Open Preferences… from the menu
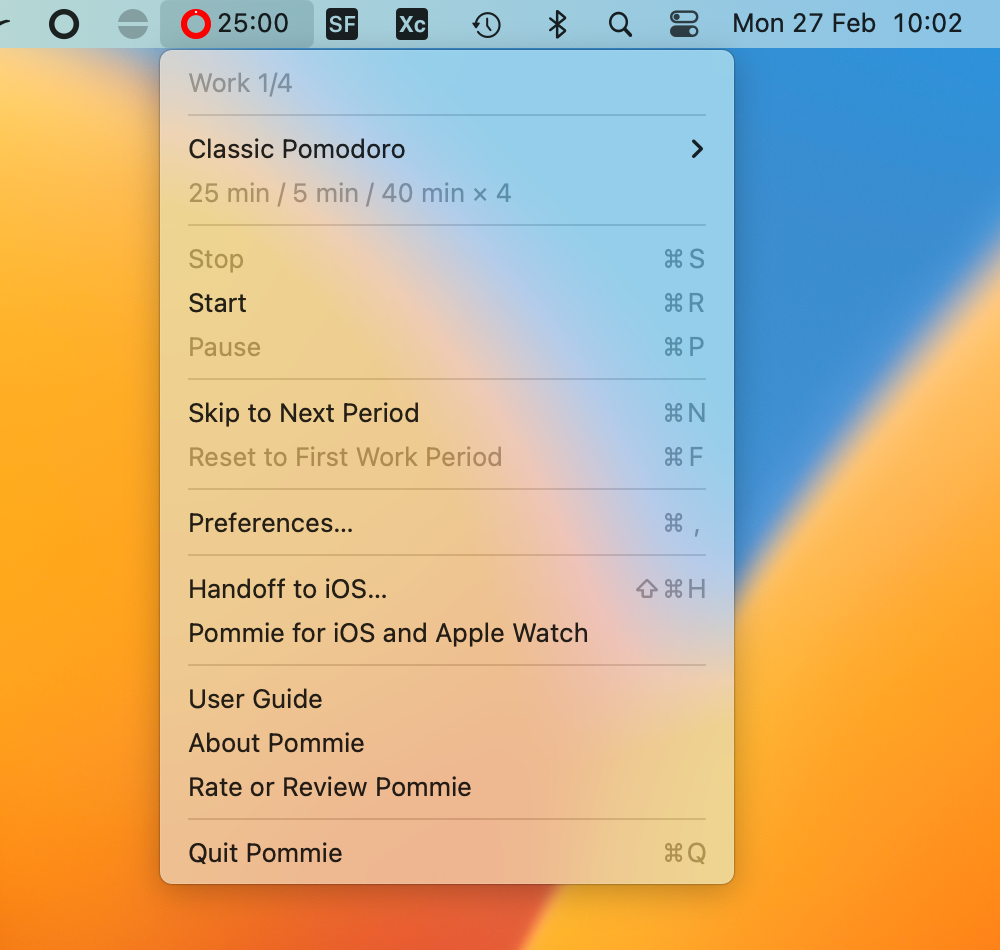The width and height of the screenshot is (1000, 950). pyautogui.click(x=271, y=523)
